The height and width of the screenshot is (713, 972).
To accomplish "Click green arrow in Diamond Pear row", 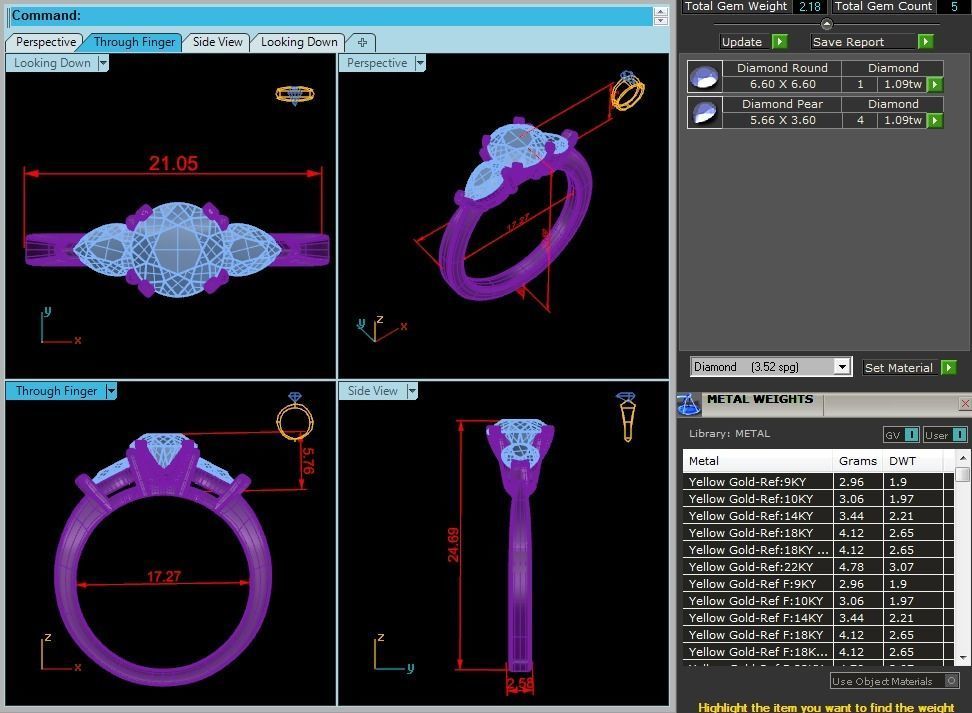I will tap(935, 120).
